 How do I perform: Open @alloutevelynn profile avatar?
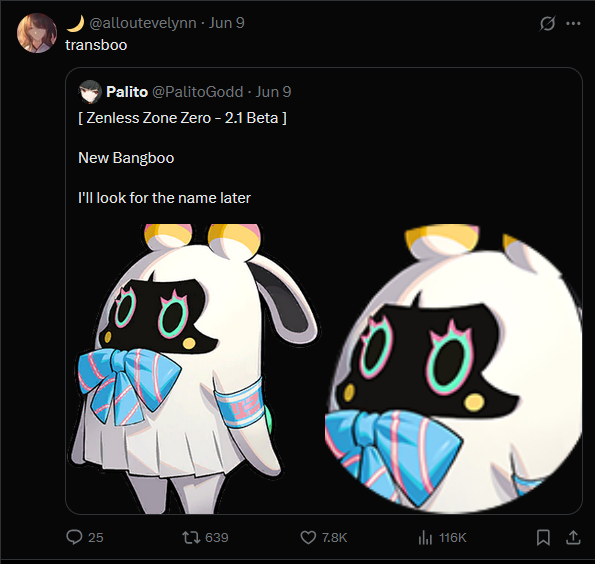point(37,33)
